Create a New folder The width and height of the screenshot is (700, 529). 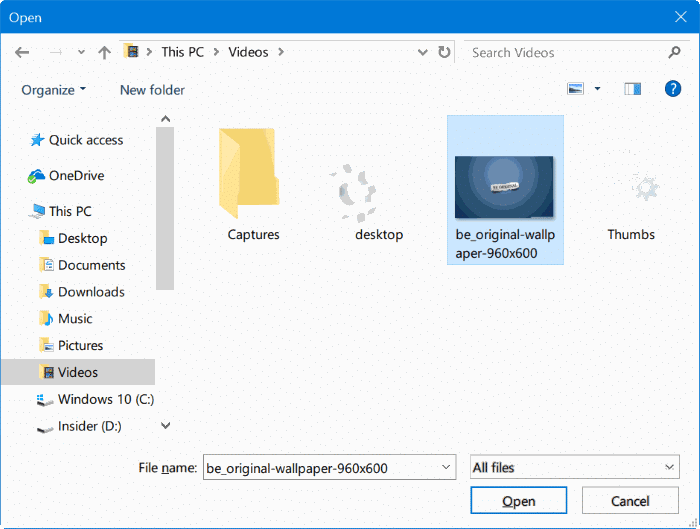152,90
